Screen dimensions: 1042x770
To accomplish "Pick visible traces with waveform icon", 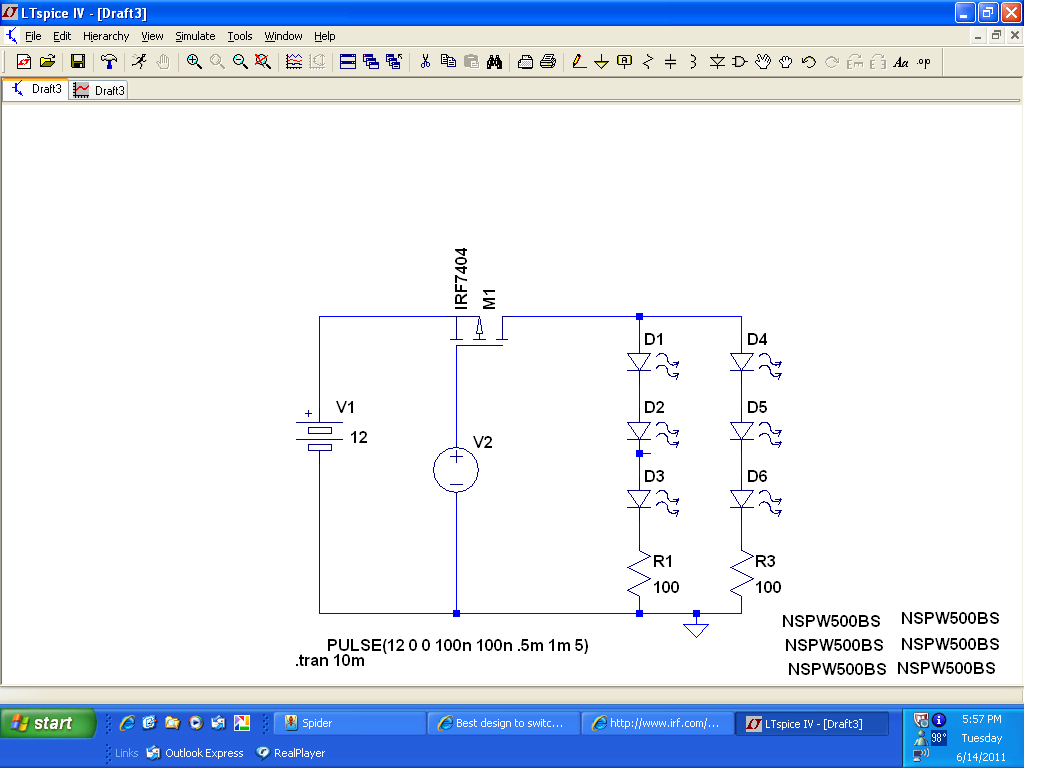I will [294, 62].
